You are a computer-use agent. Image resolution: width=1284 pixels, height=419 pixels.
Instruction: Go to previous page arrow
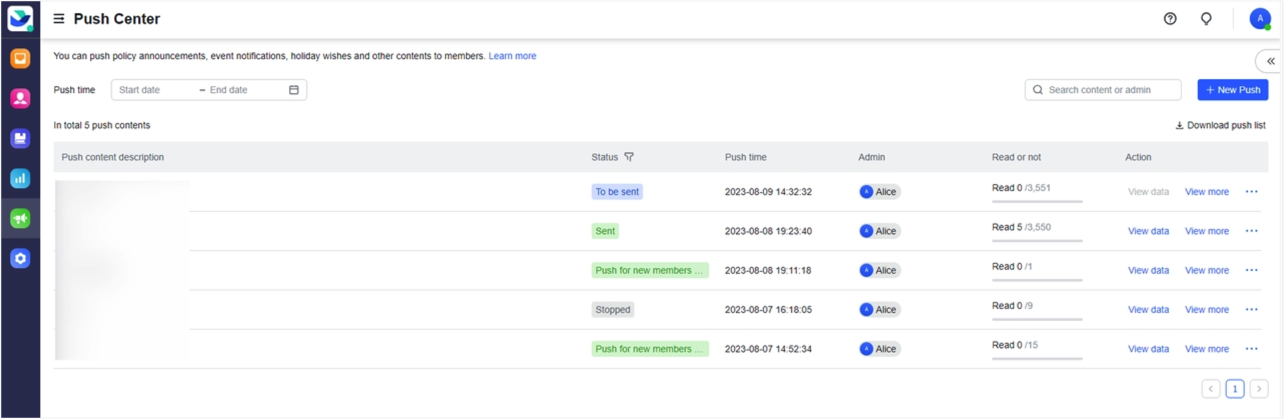tap(1211, 389)
